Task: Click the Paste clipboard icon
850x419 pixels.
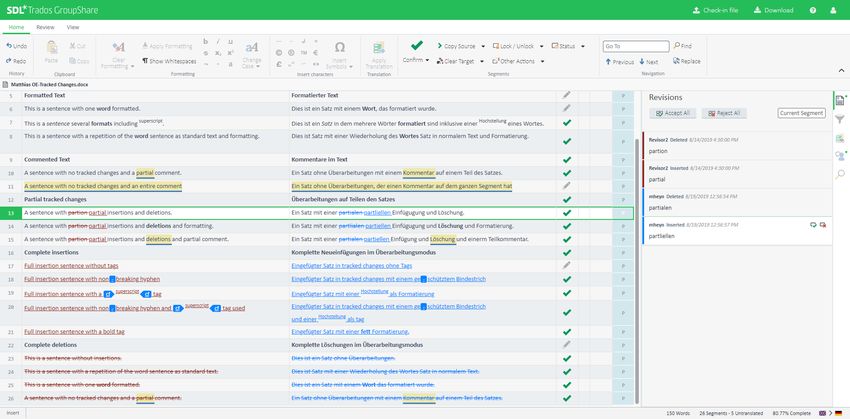Action: (51, 47)
